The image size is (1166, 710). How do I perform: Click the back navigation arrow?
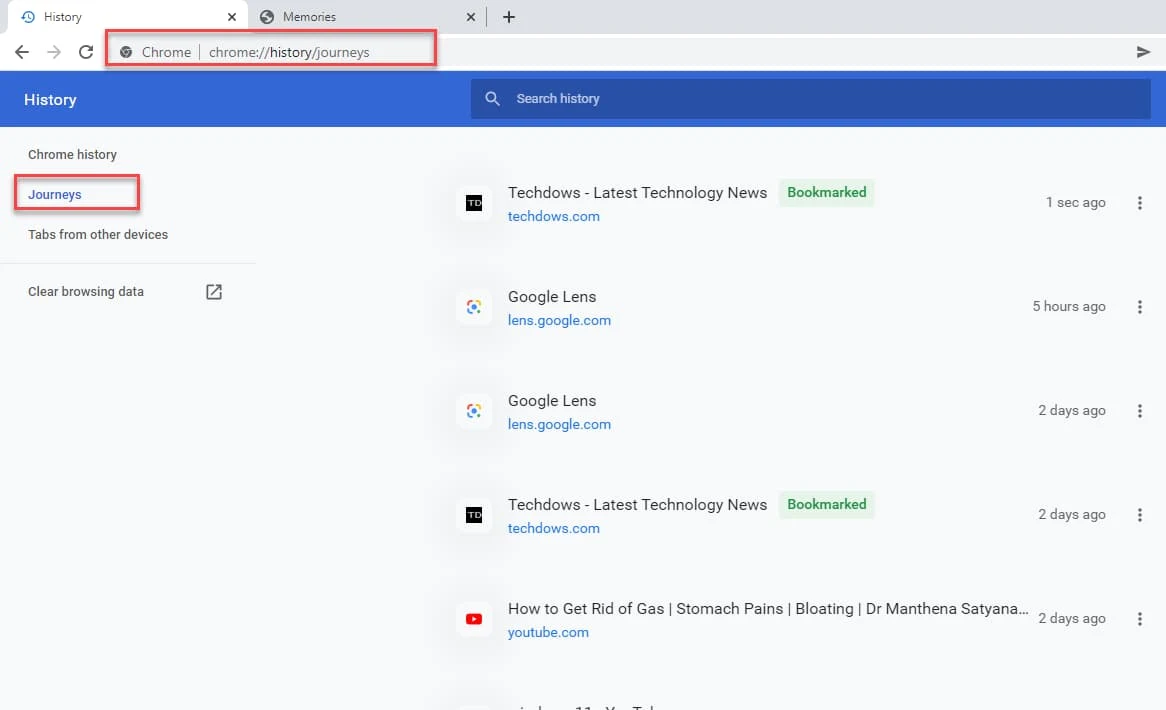22,51
